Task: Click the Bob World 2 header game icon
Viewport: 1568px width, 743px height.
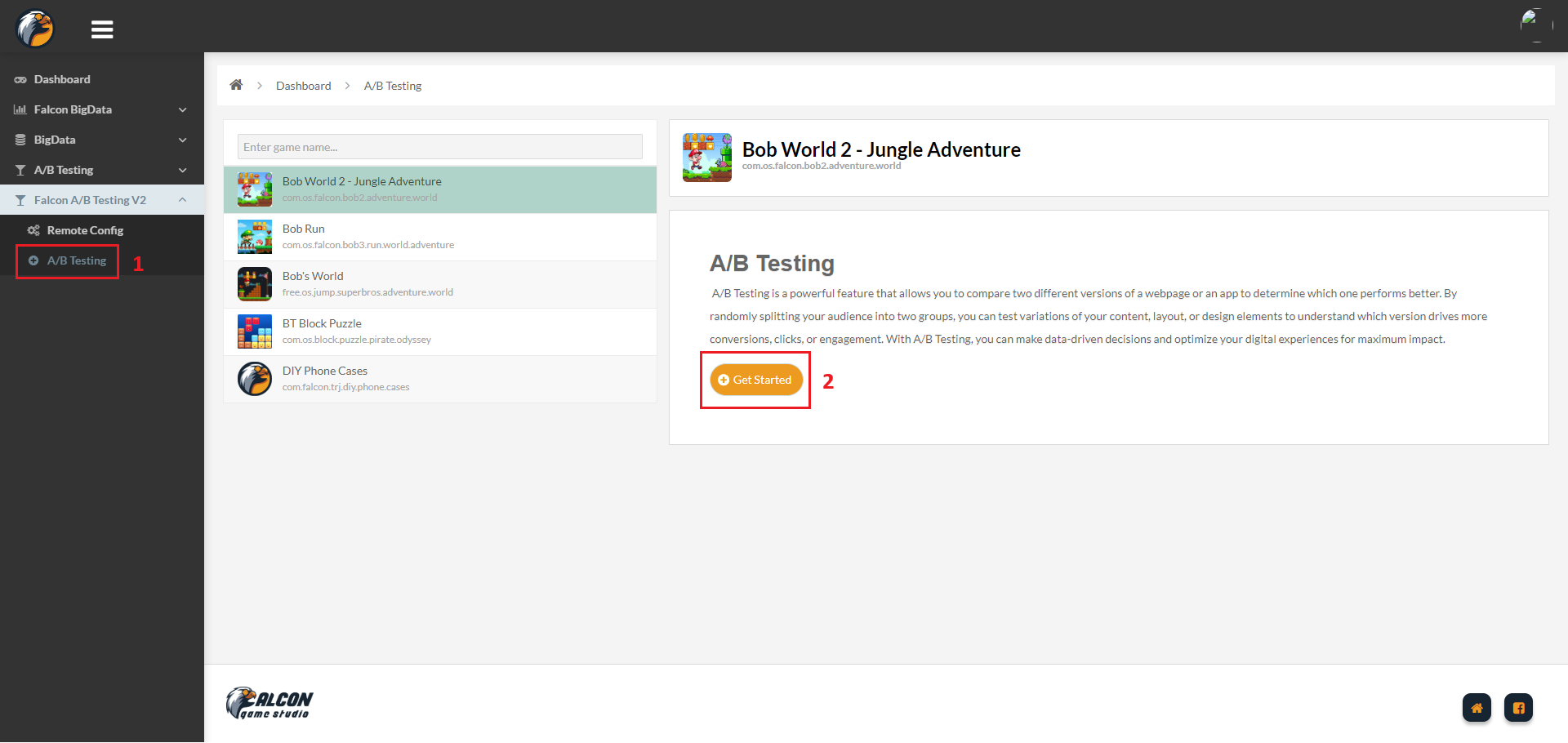Action: point(707,158)
